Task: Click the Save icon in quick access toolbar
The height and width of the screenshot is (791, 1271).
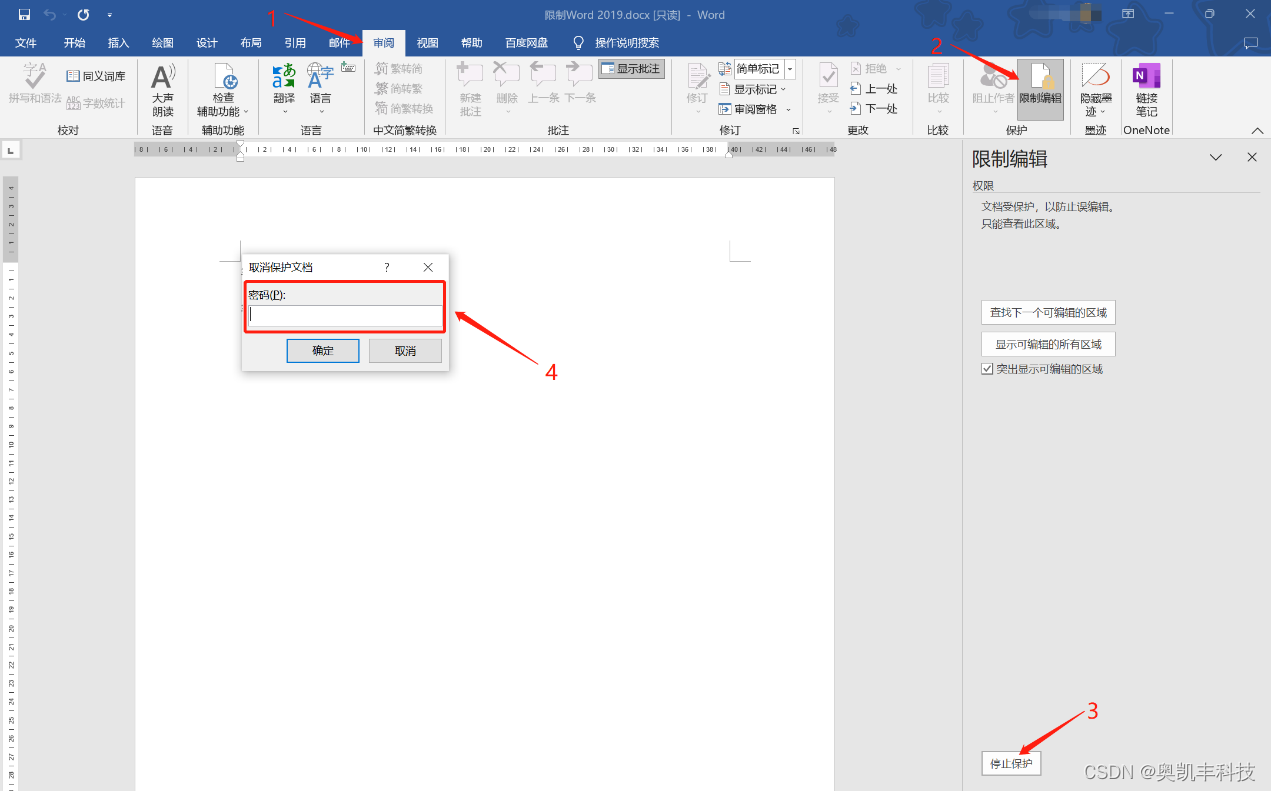Action: click(x=24, y=15)
